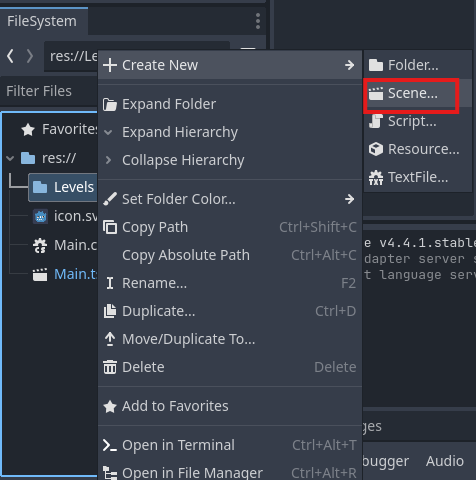Image resolution: width=476 pixels, height=480 pixels.
Task: Select the Levels folder
Action: 63,187
